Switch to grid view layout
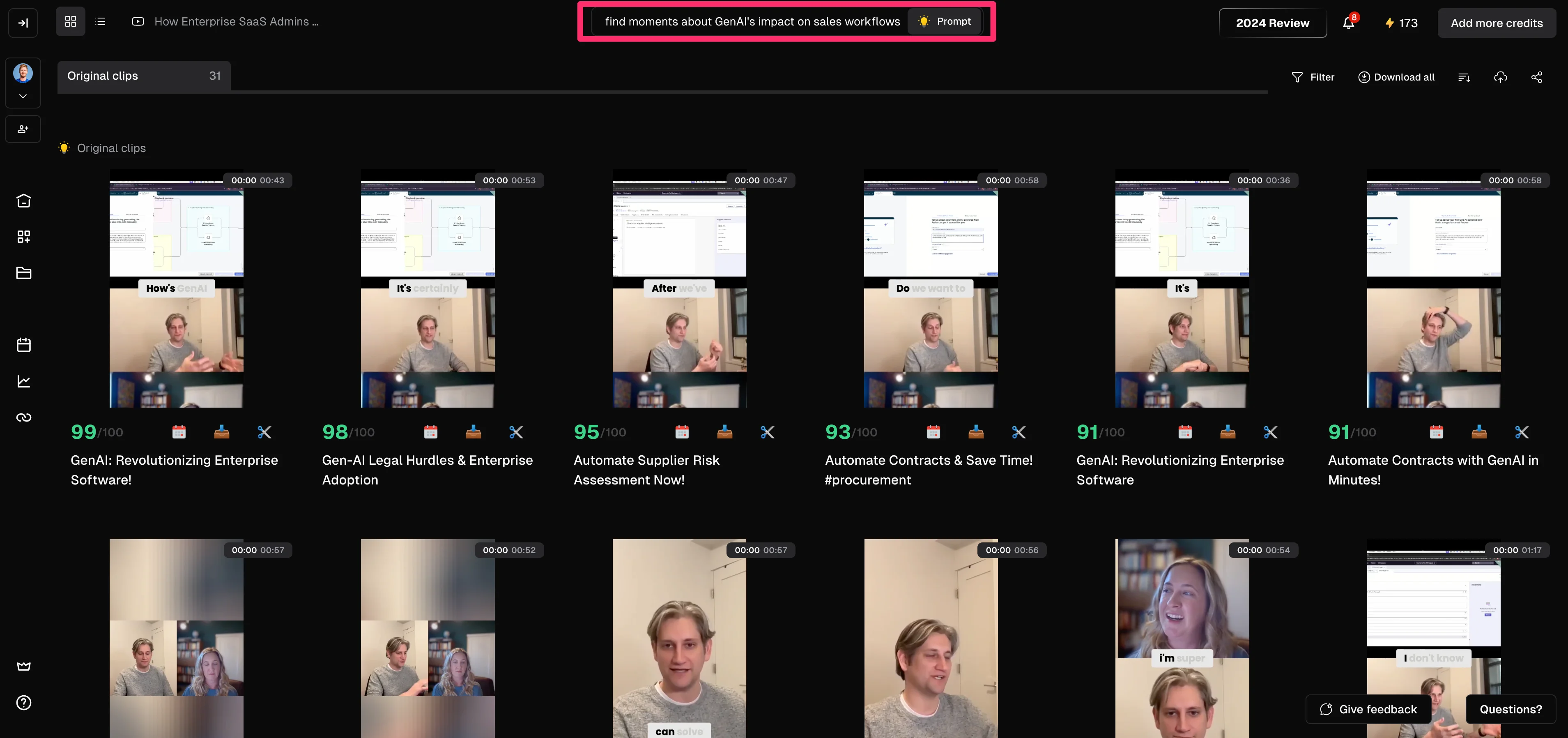Screen dimensions: 1568x738 (x=71, y=22)
